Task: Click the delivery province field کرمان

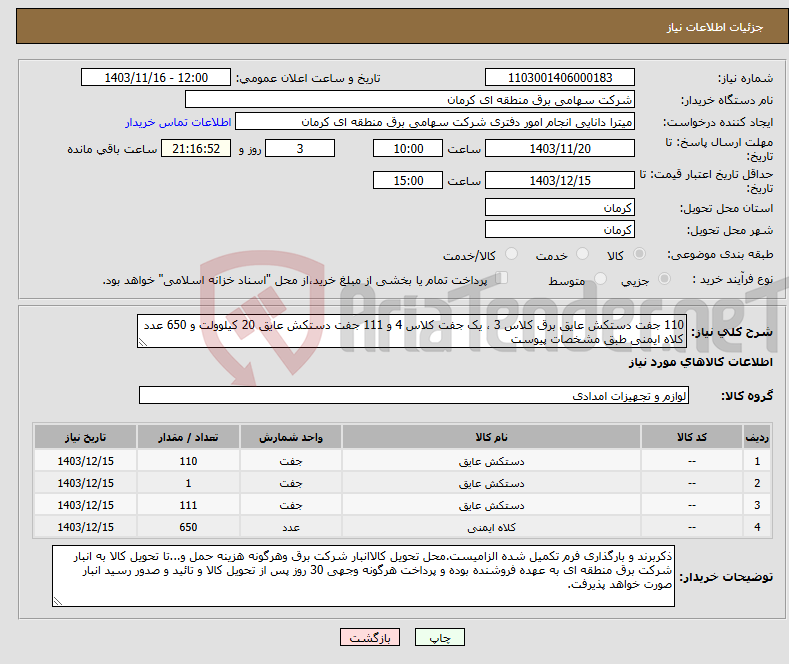Action: click(x=560, y=207)
